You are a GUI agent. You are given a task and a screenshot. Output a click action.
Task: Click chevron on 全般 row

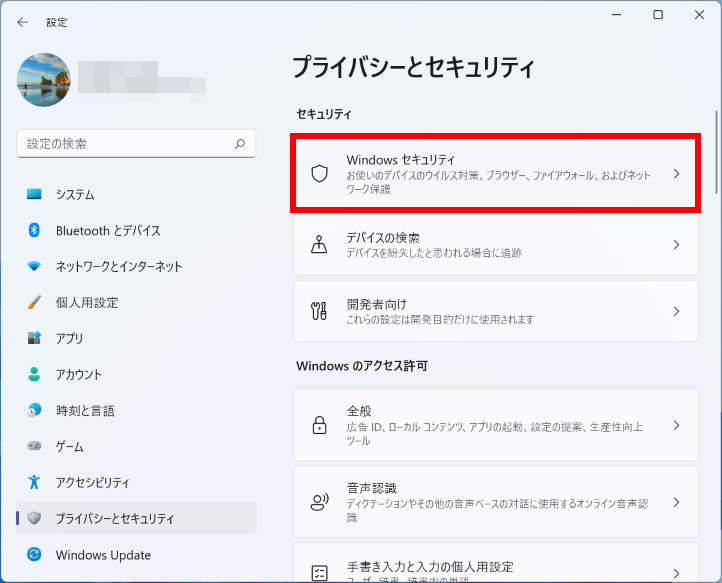676,425
